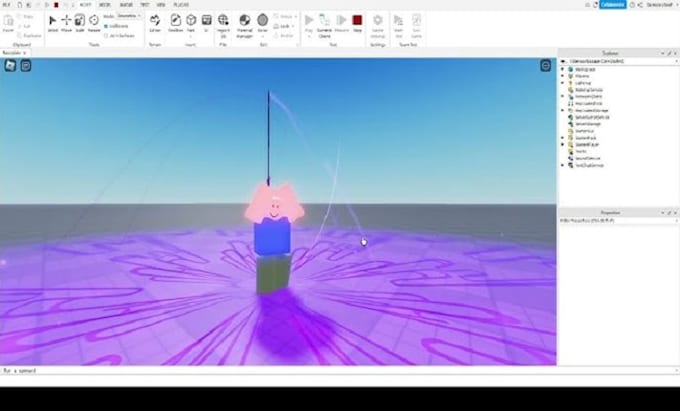Open the viewport's top-right options button
The image size is (680, 411).
pos(546,65)
